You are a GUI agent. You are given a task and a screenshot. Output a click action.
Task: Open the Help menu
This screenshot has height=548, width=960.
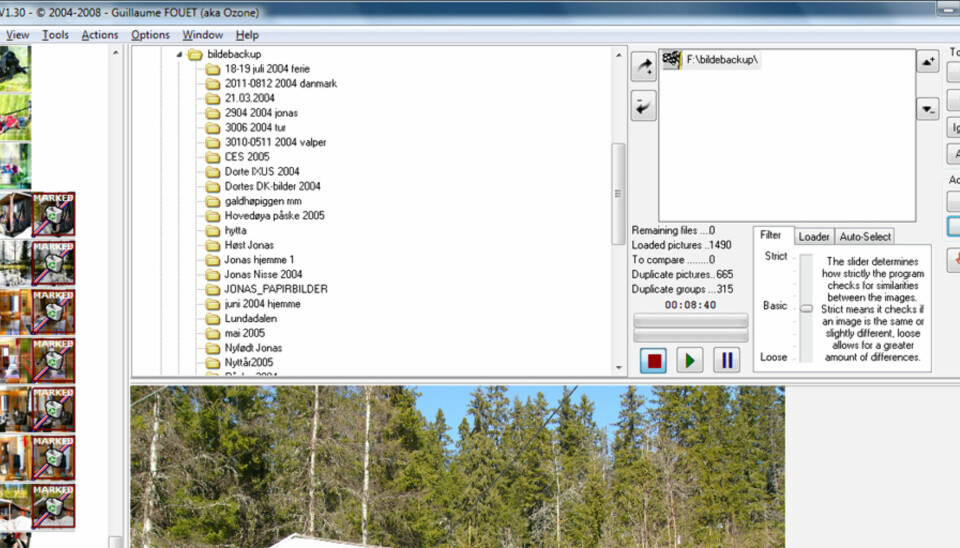[x=247, y=35]
